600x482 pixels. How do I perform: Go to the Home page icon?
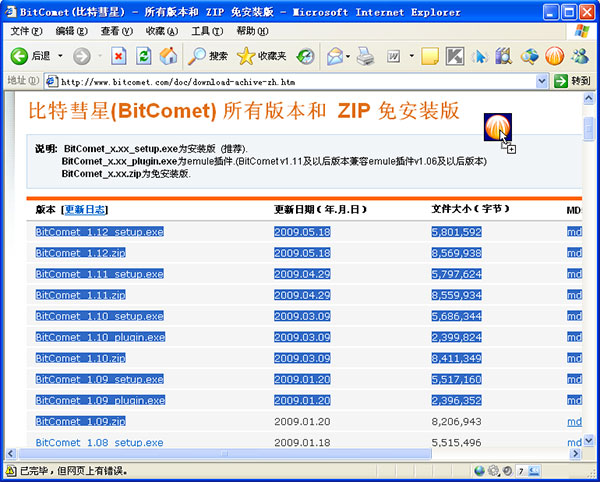point(168,56)
